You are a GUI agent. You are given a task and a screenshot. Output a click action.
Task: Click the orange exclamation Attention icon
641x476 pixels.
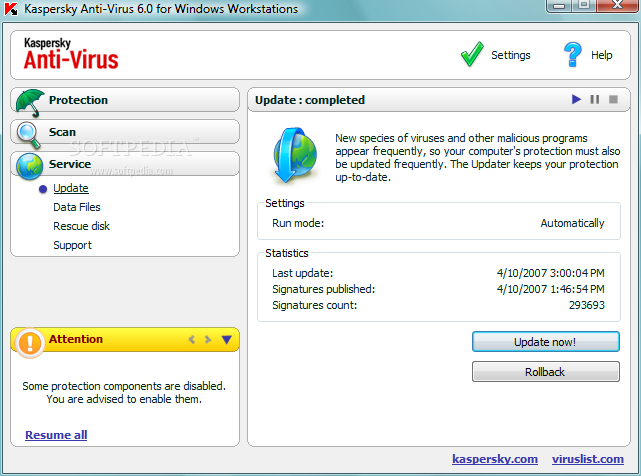30,343
